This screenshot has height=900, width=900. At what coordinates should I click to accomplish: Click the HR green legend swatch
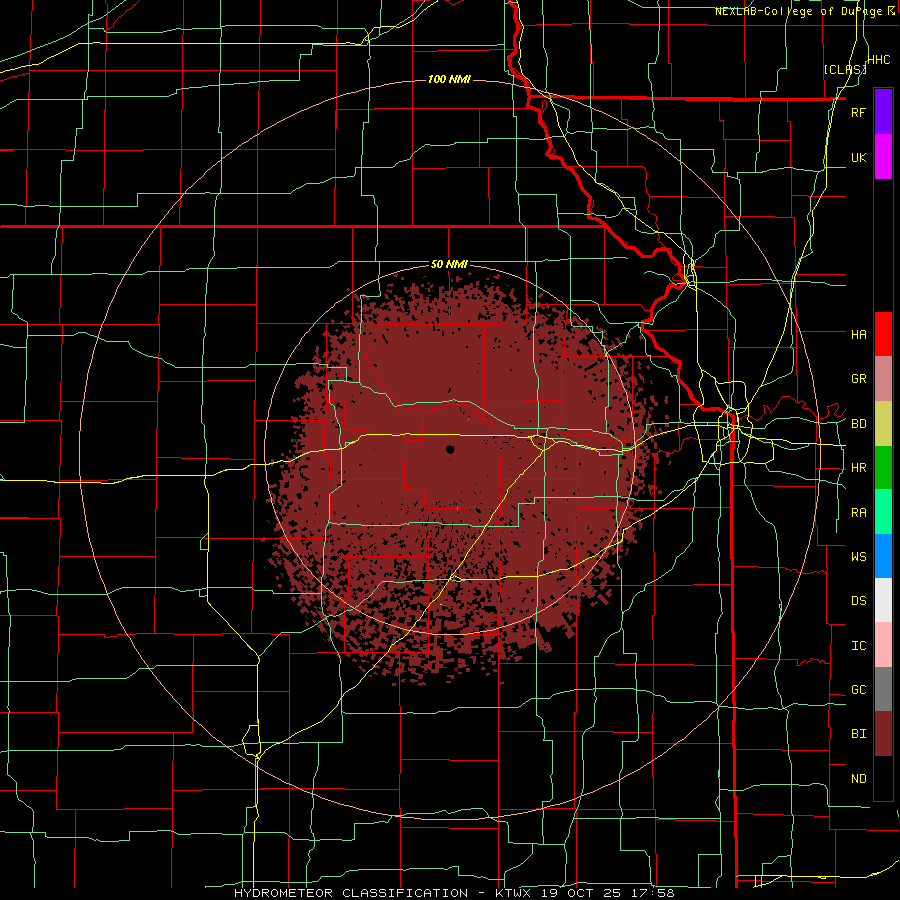click(x=883, y=467)
